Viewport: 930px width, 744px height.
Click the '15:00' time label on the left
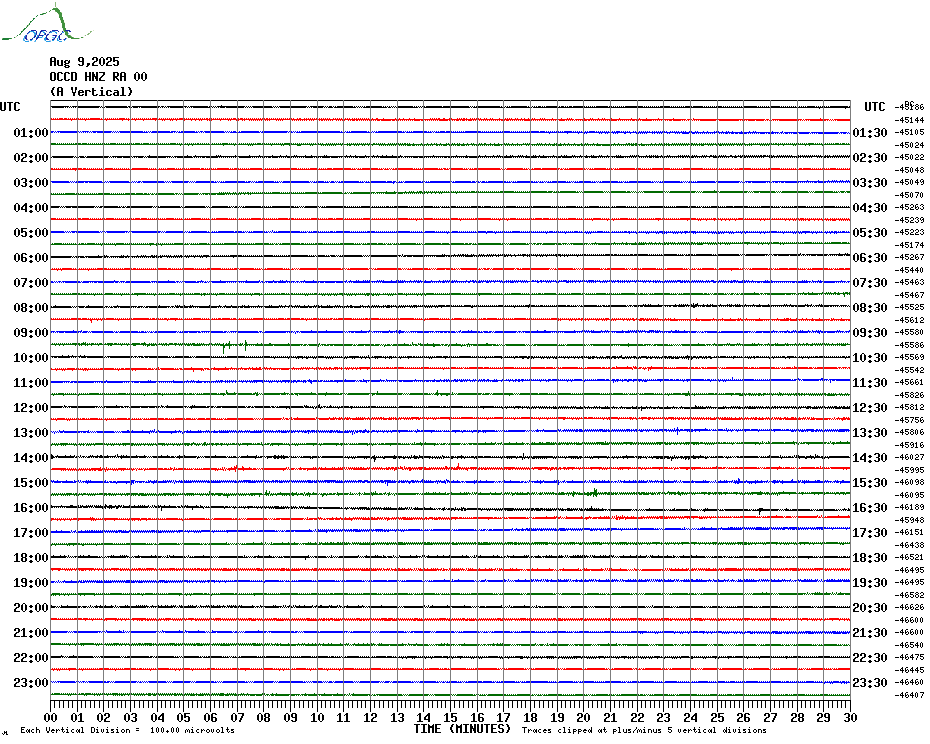click(31, 482)
